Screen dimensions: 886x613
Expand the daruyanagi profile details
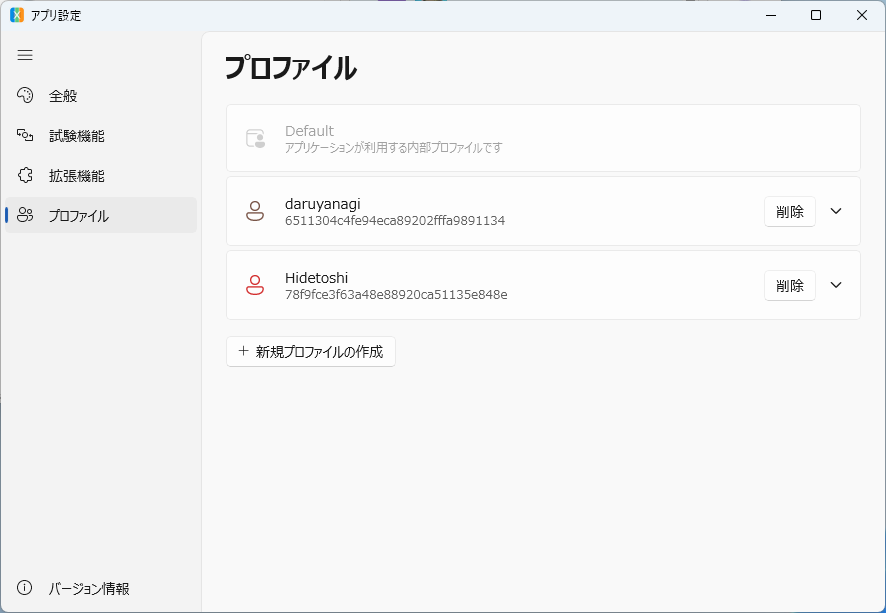pyautogui.click(x=836, y=211)
